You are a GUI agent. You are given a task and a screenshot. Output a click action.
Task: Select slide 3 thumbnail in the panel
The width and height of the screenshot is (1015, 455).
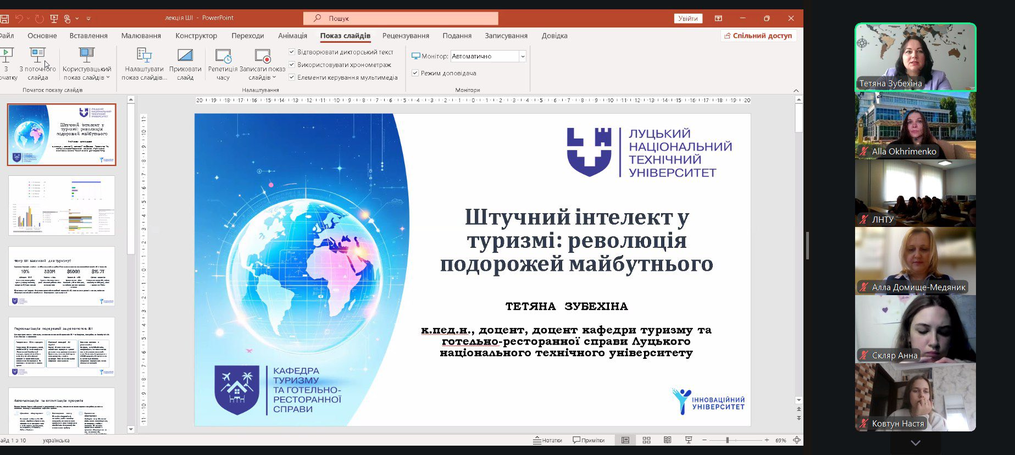pos(61,276)
